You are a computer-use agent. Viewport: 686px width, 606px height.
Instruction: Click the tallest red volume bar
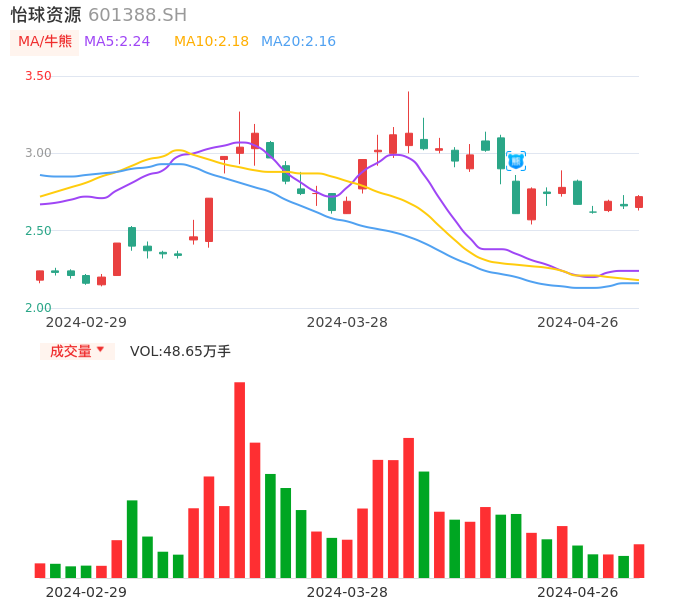pos(240,480)
